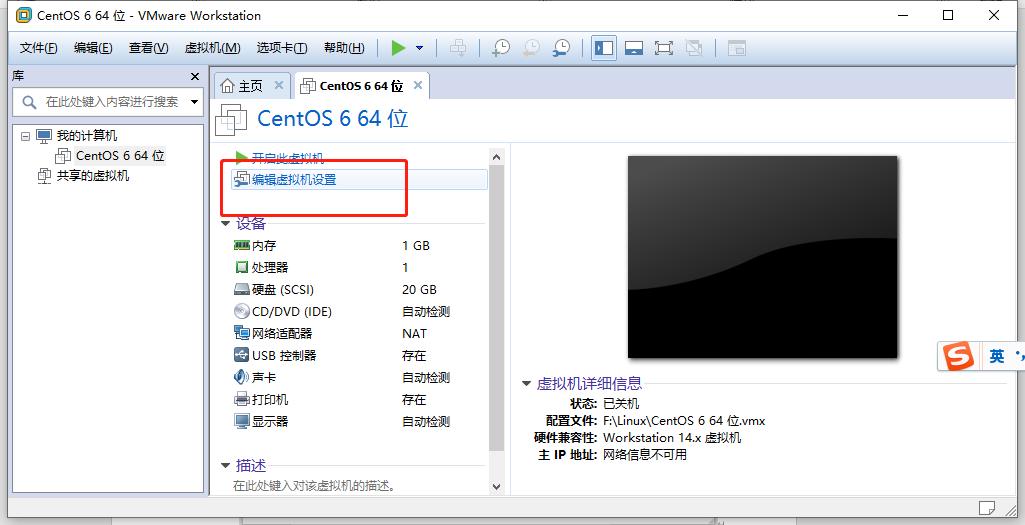Open the 文件(F) menu
The width and height of the screenshot is (1025, 525).
38,48
